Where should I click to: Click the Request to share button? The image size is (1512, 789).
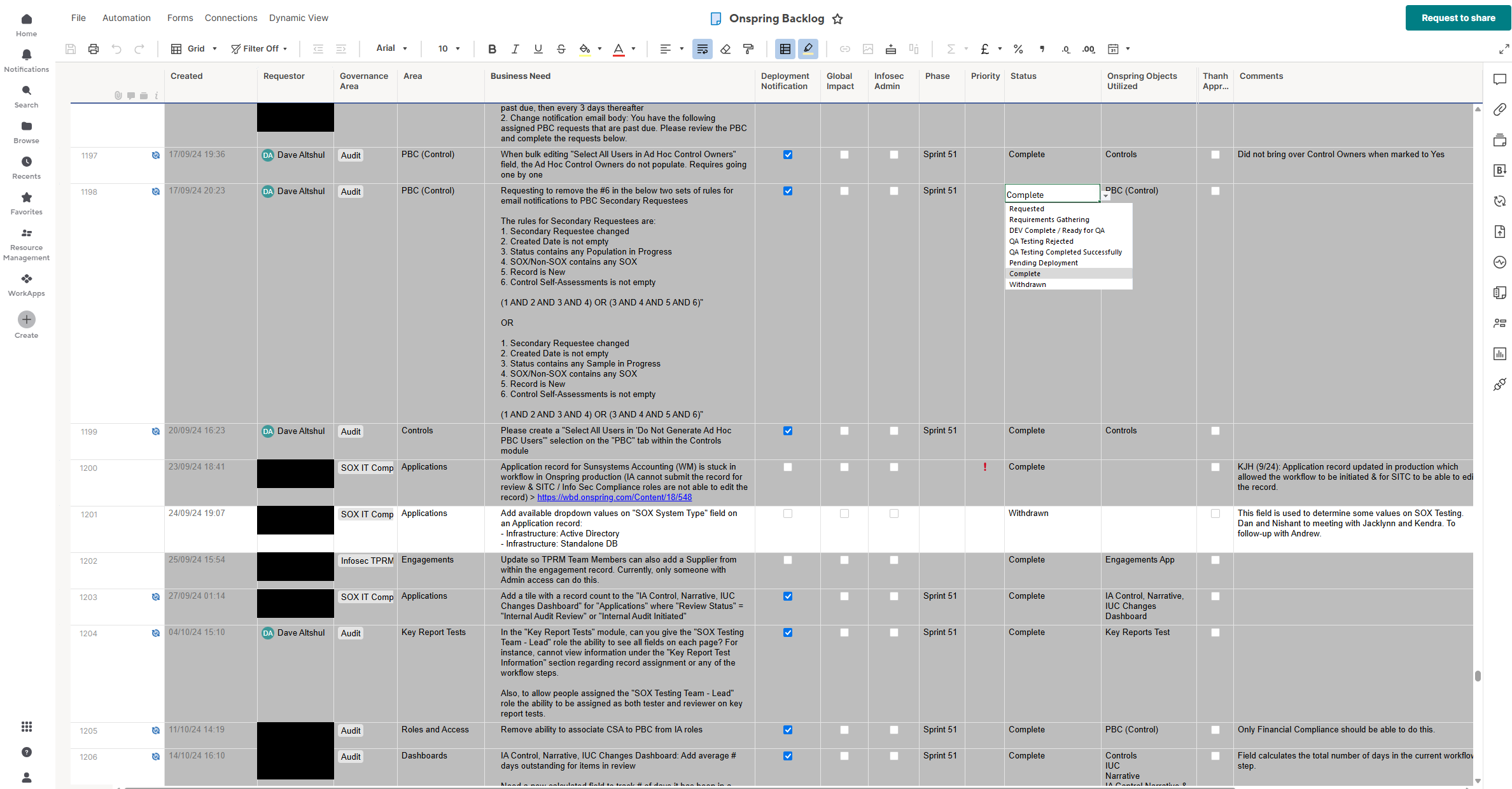coord(1458,18)
